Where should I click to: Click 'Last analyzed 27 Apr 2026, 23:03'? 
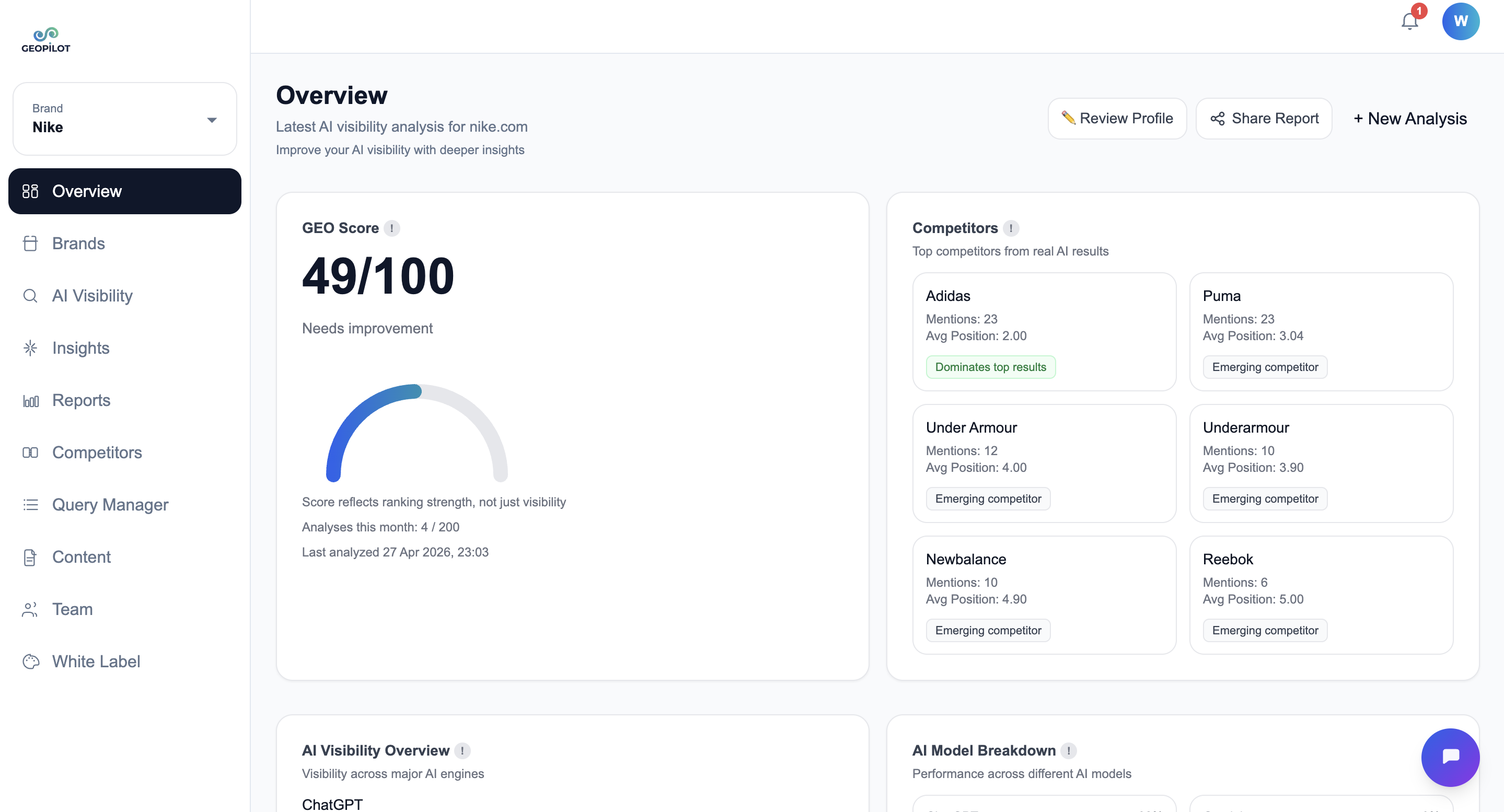click(x=395, y=552)
